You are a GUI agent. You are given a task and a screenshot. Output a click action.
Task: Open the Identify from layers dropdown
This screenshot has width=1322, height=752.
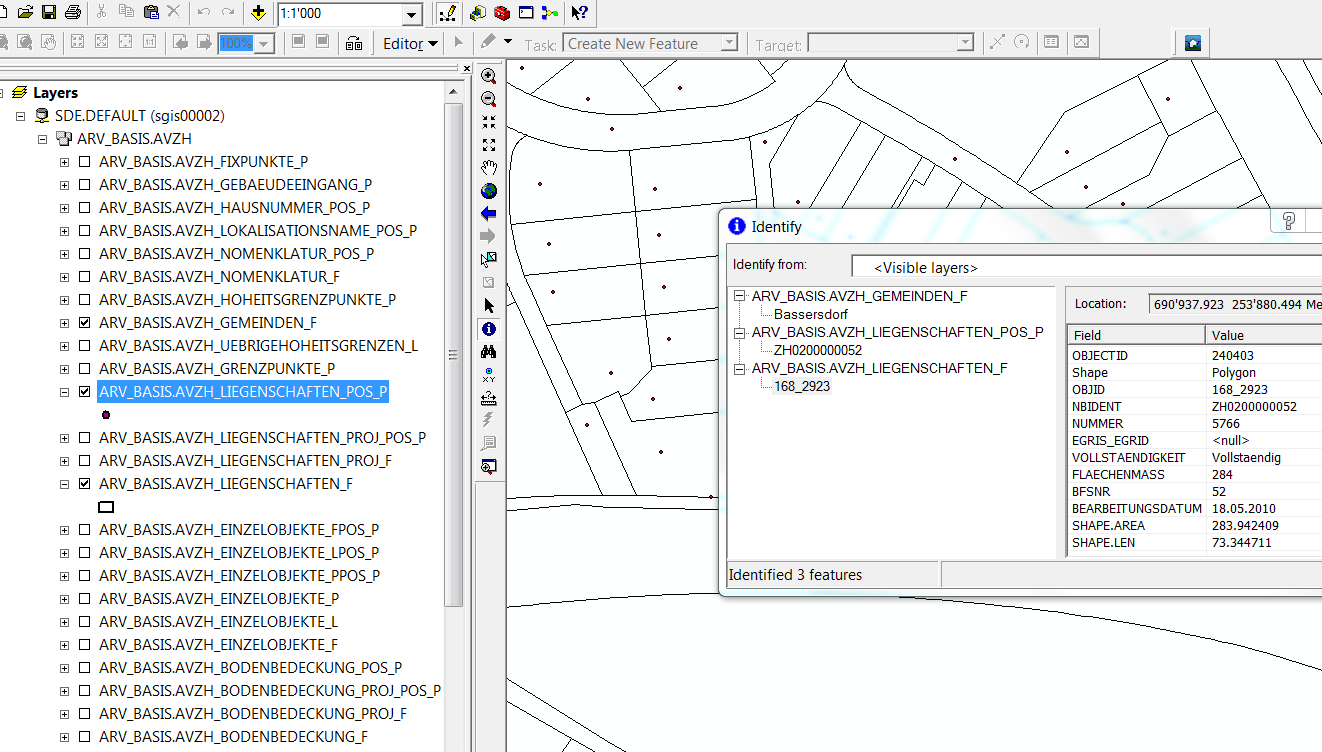click(1085, 267)
